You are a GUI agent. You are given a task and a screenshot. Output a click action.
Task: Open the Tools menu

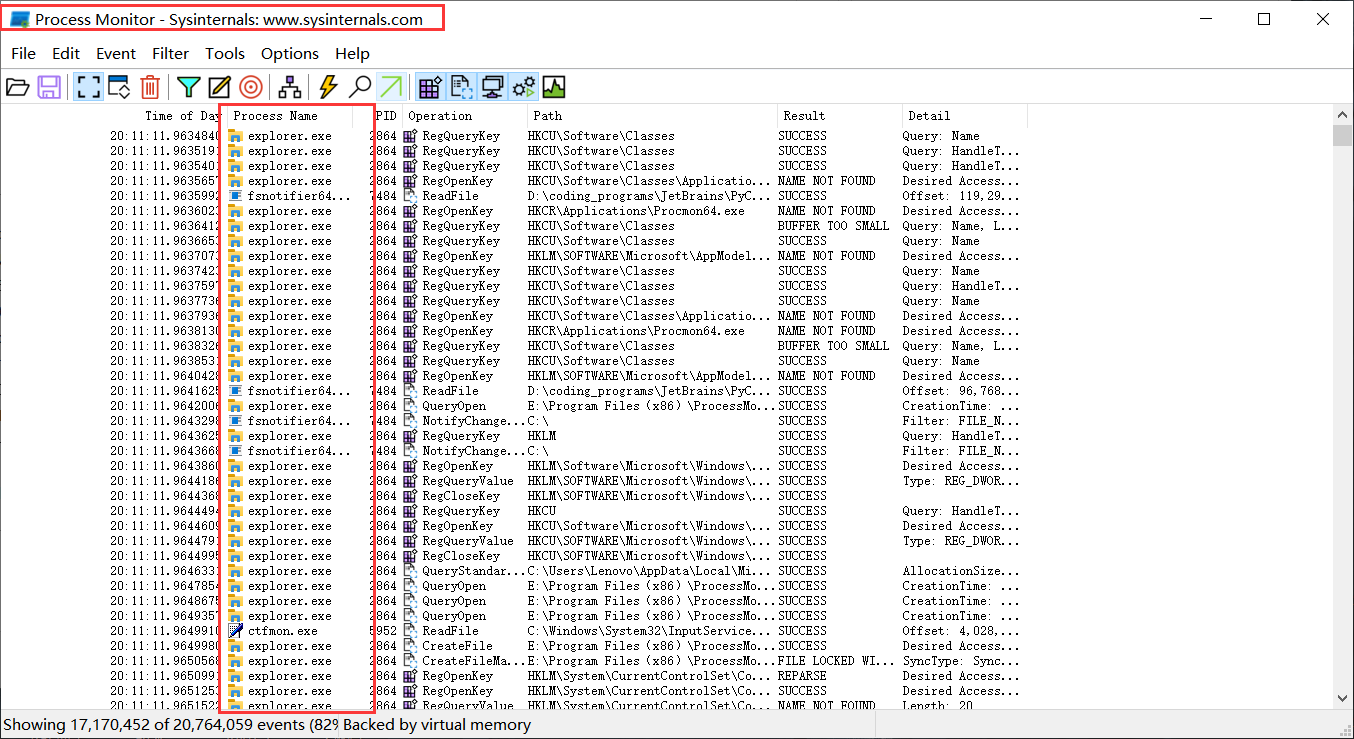[225, 54]
